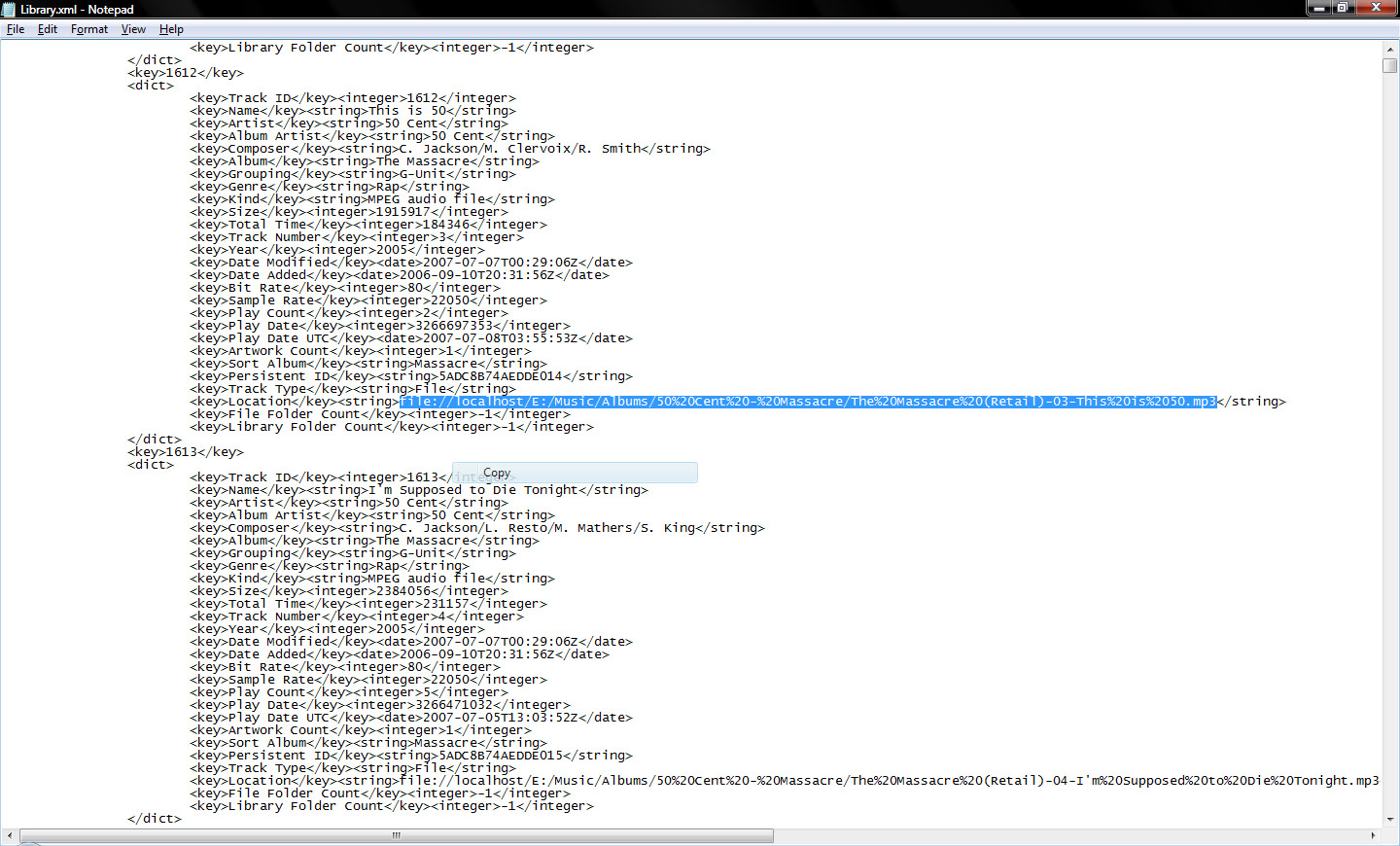
Task: Click the 'I'm Supposed to Die Tonight' name line
Action: click(x=419, y=490)
